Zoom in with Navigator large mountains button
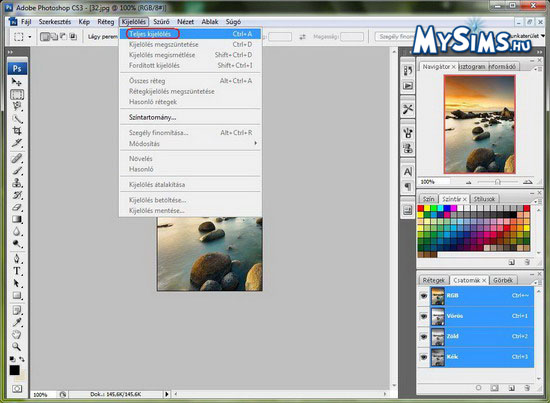 pyautogui.click(x=528, y=182)
